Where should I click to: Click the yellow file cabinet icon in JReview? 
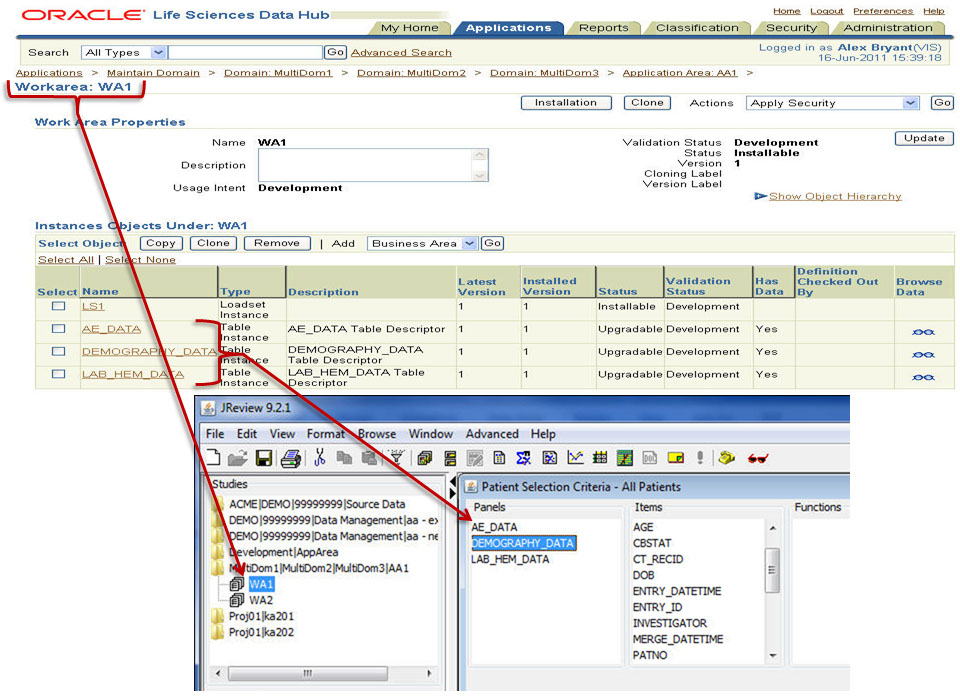point(451,457)
